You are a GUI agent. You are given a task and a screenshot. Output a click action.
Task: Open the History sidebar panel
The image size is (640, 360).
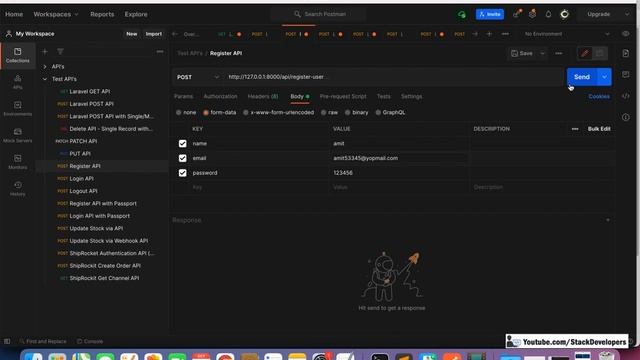click(18, 189)
